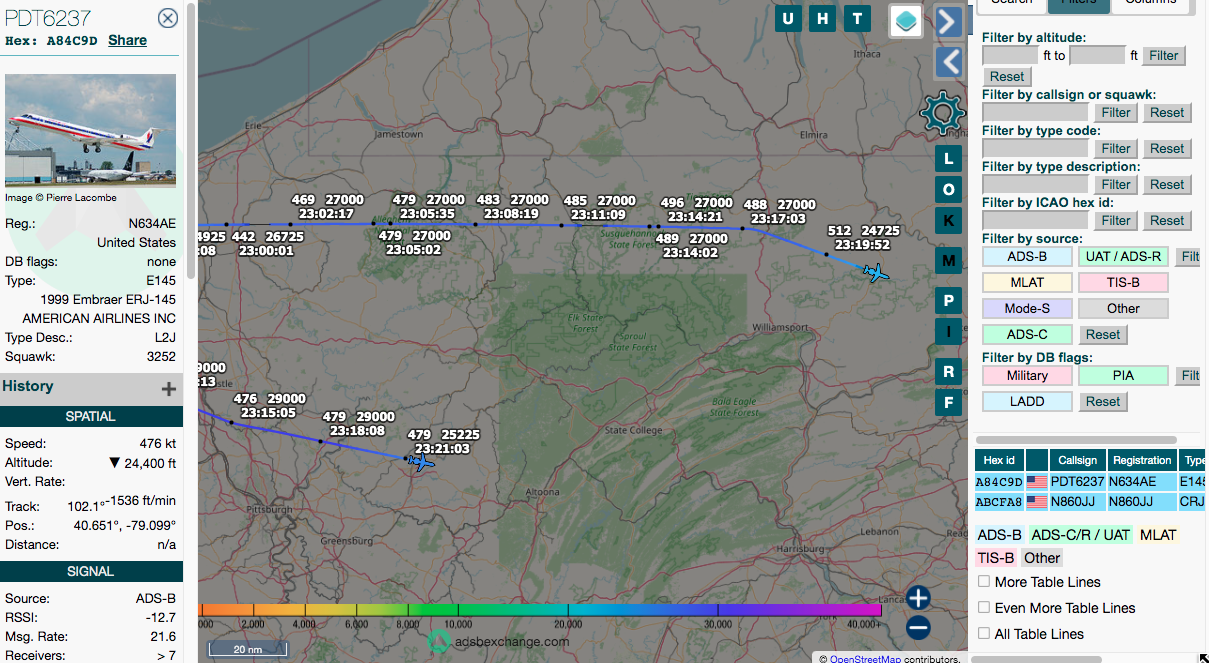Click the F map button
The image size is (1209, 663).
click(x=949, y=402)
